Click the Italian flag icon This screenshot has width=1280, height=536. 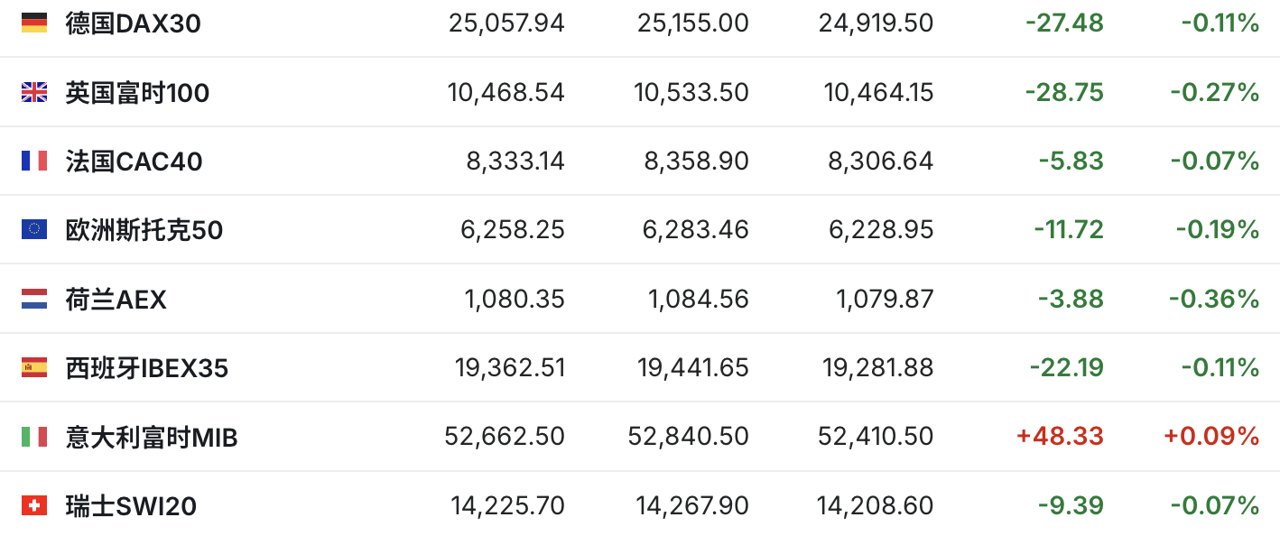pos(34,437)
